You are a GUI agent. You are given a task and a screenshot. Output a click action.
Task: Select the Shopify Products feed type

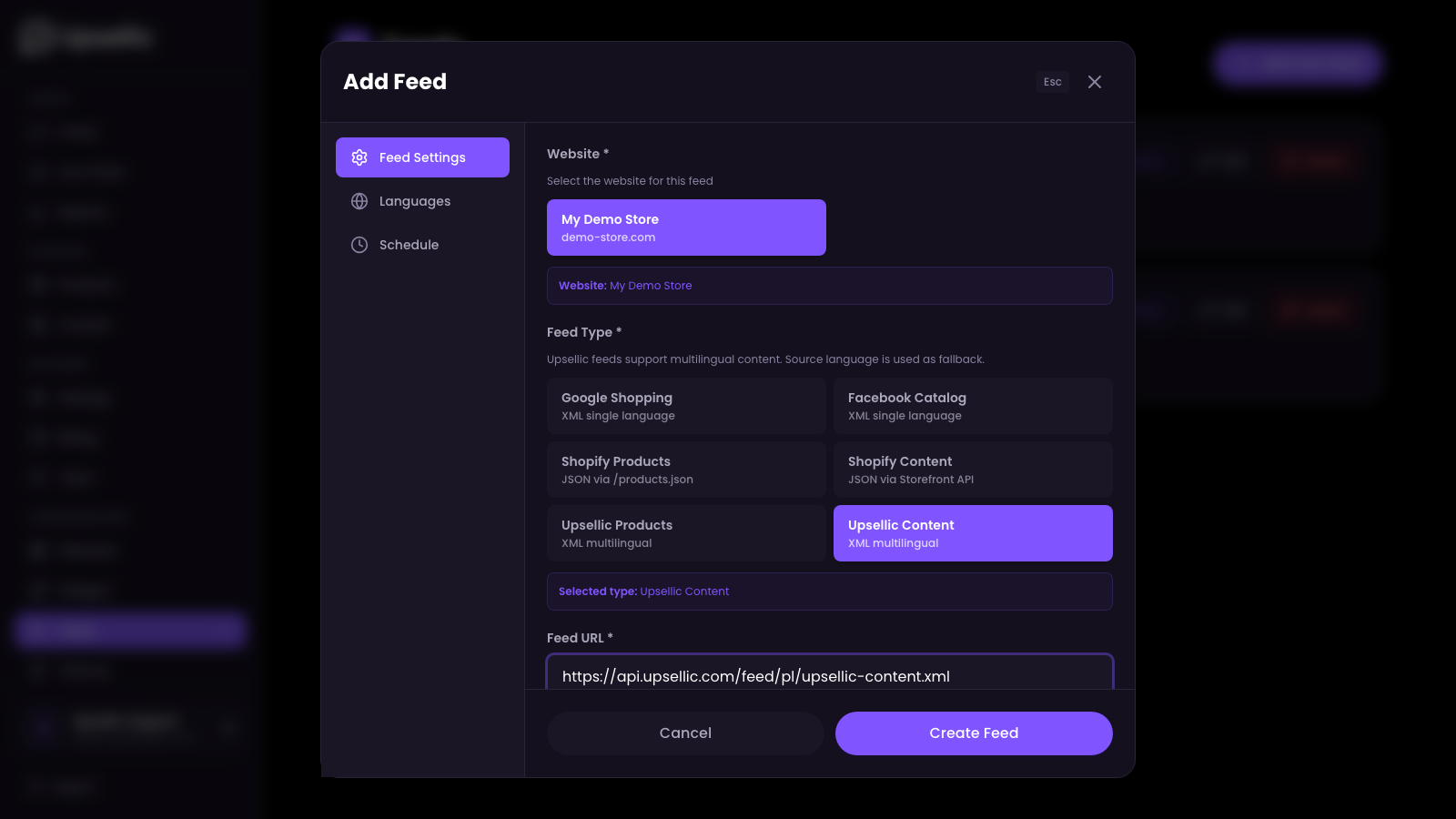(686, 469)
